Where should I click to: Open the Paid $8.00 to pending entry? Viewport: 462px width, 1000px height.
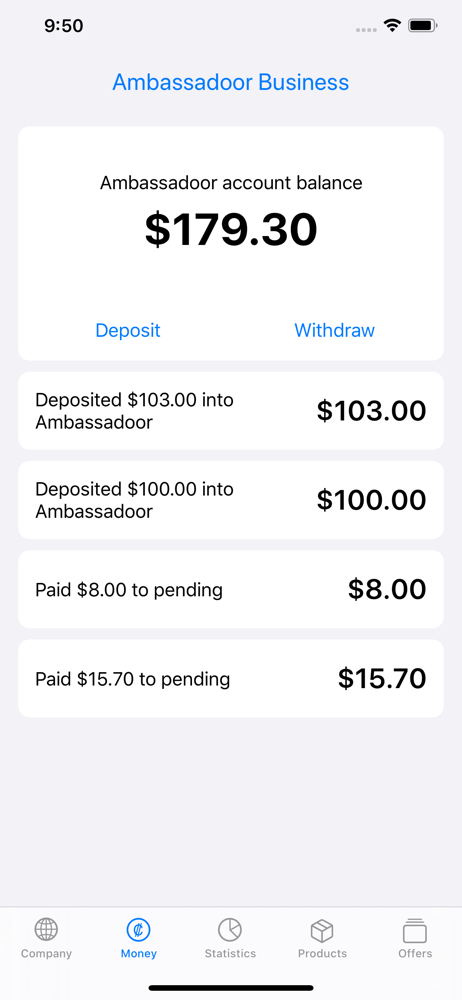(x=231, y=589)
